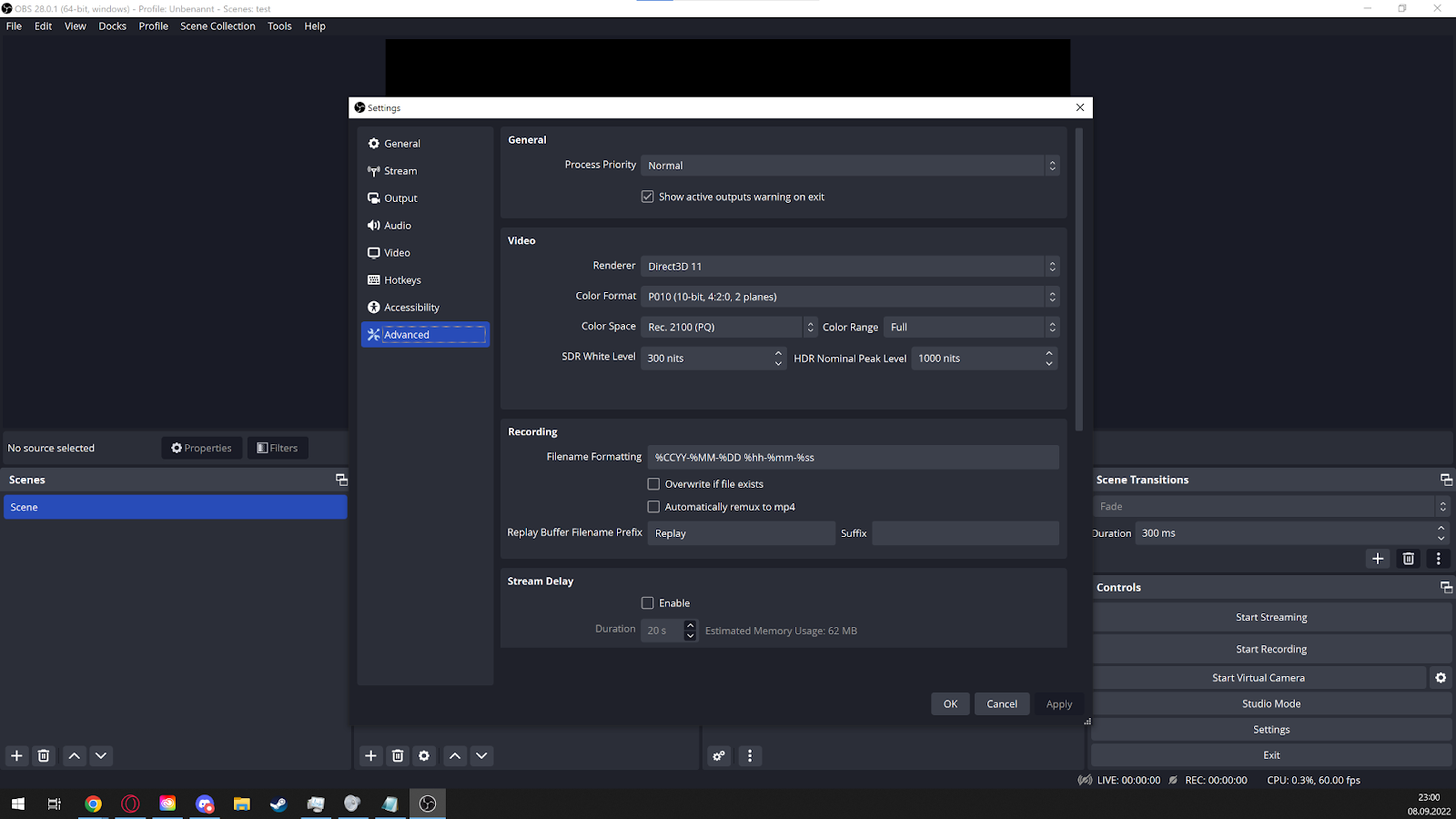This screenshot has width=1456, height=819.
Task: Open the Windows Start menu
Action: (17, 804)
